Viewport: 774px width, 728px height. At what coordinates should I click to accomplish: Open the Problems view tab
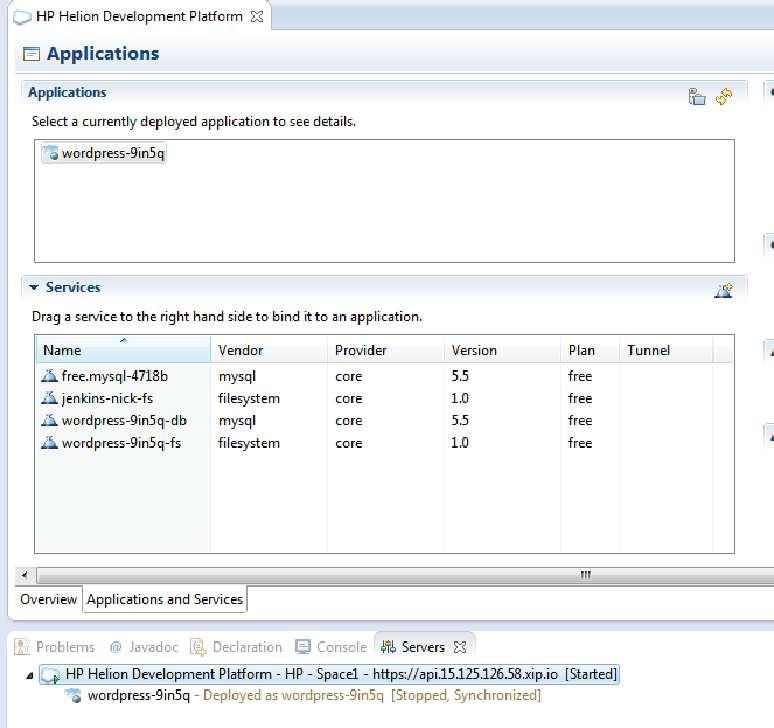[x=55, y=647]
